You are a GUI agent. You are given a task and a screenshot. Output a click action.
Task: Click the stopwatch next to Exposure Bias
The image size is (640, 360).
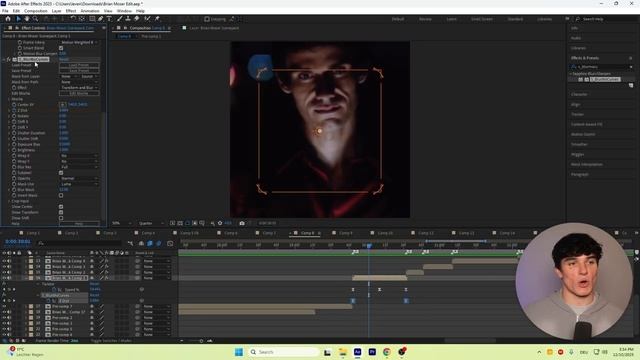pos(14,144)
